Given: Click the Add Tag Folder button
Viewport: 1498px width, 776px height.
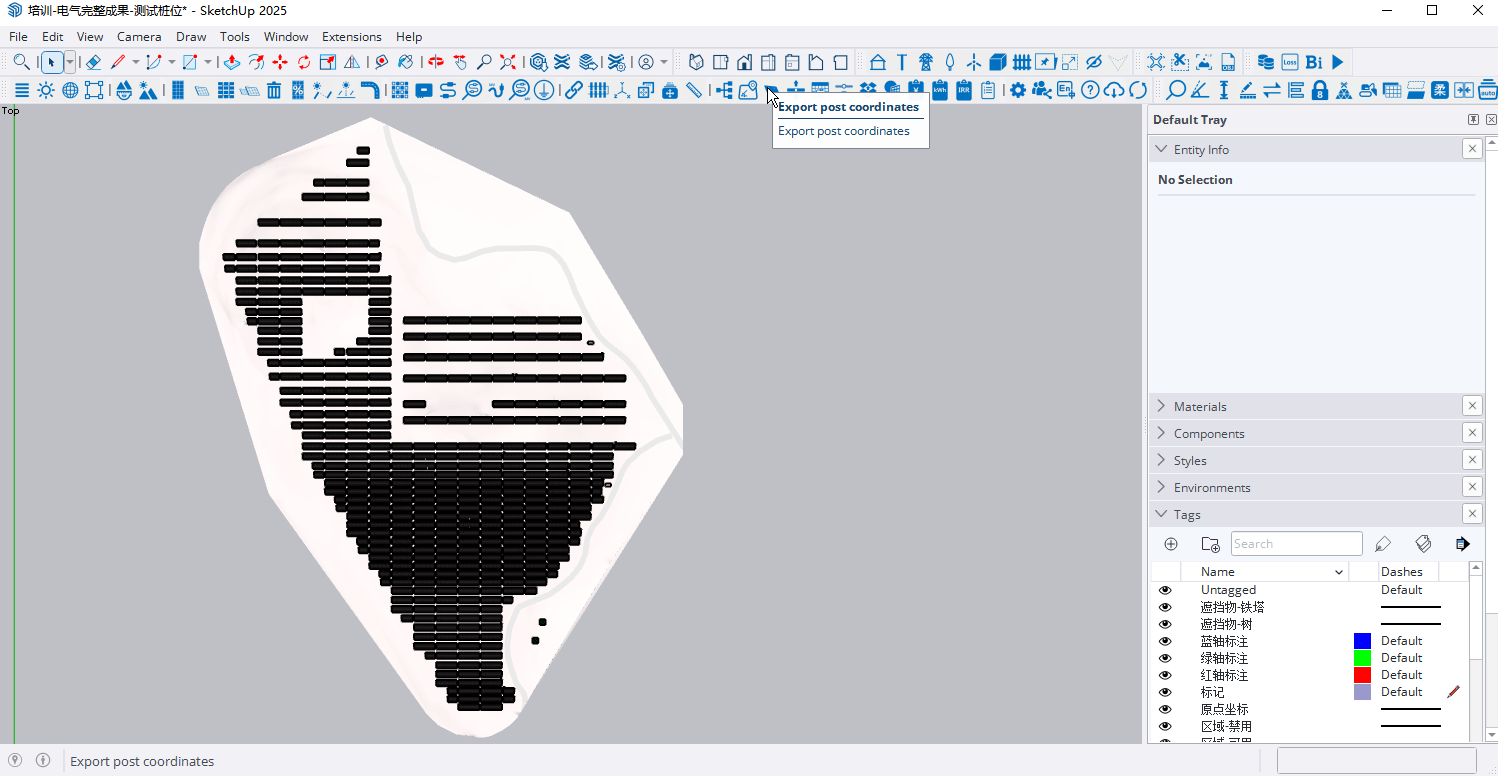Looking at the screenshot, I should (x=1210, y=544).
